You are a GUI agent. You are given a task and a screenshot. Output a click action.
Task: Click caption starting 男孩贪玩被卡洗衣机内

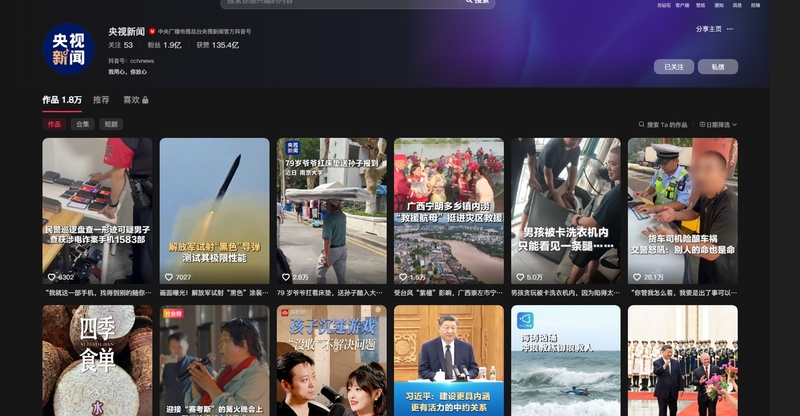click(566, 293)
